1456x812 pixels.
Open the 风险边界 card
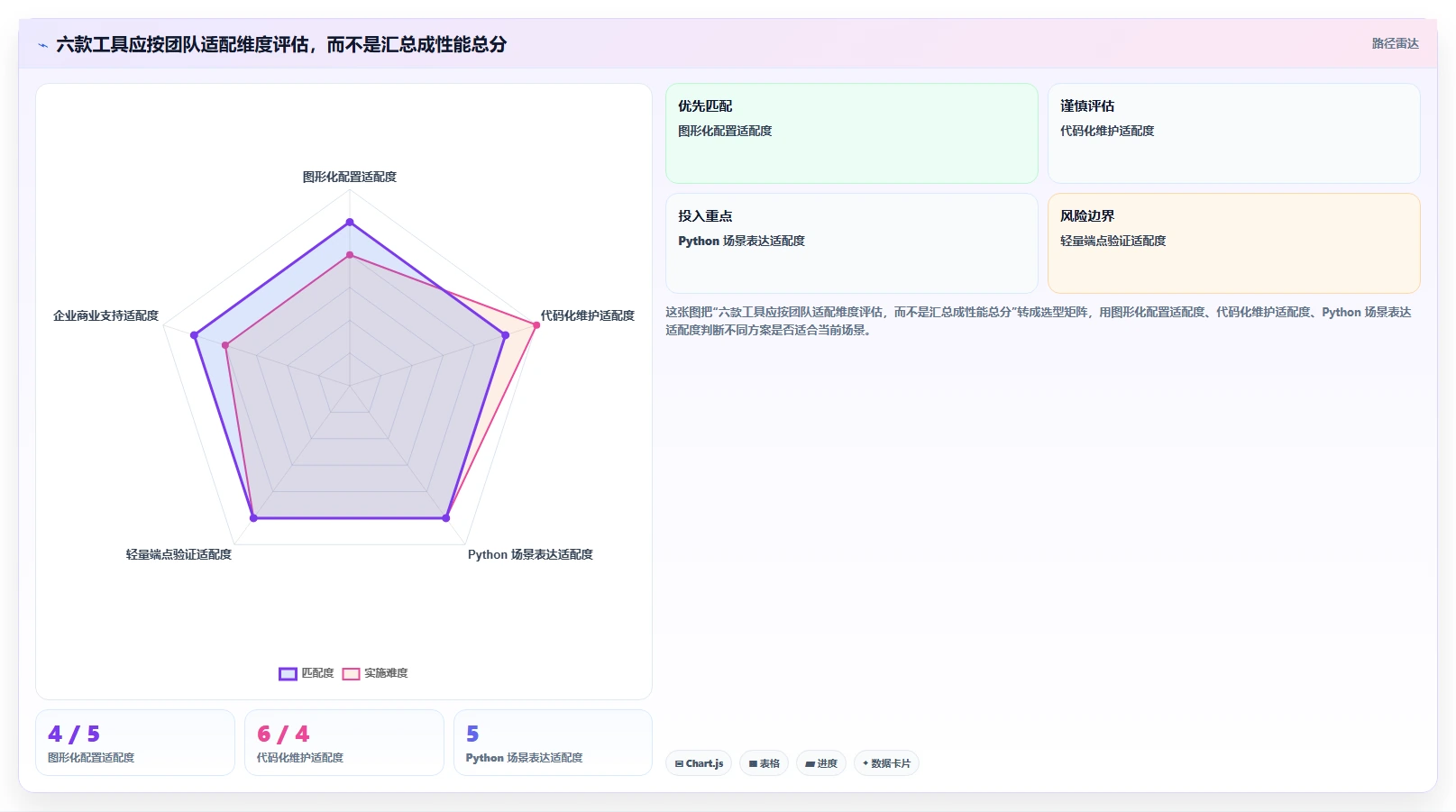coord(1233,243)
